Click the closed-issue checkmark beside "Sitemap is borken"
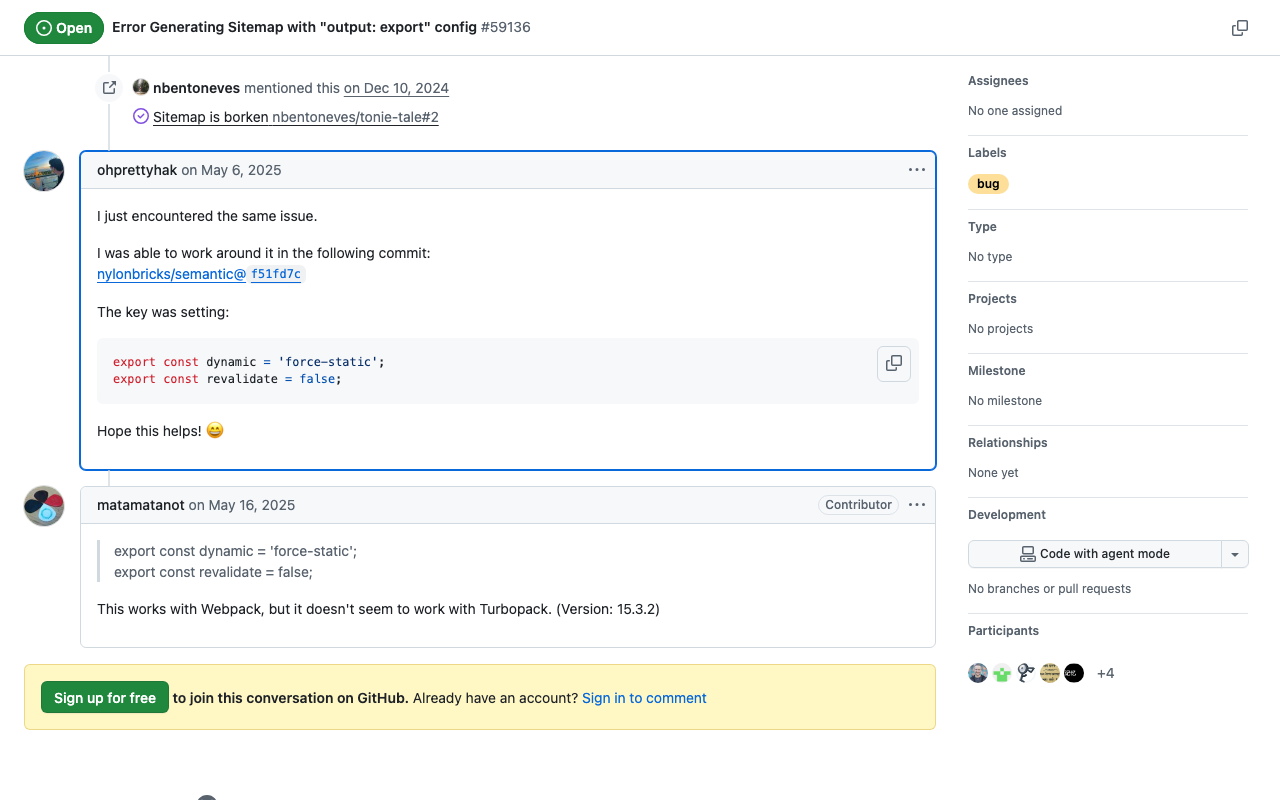 [x=140, y=116]
